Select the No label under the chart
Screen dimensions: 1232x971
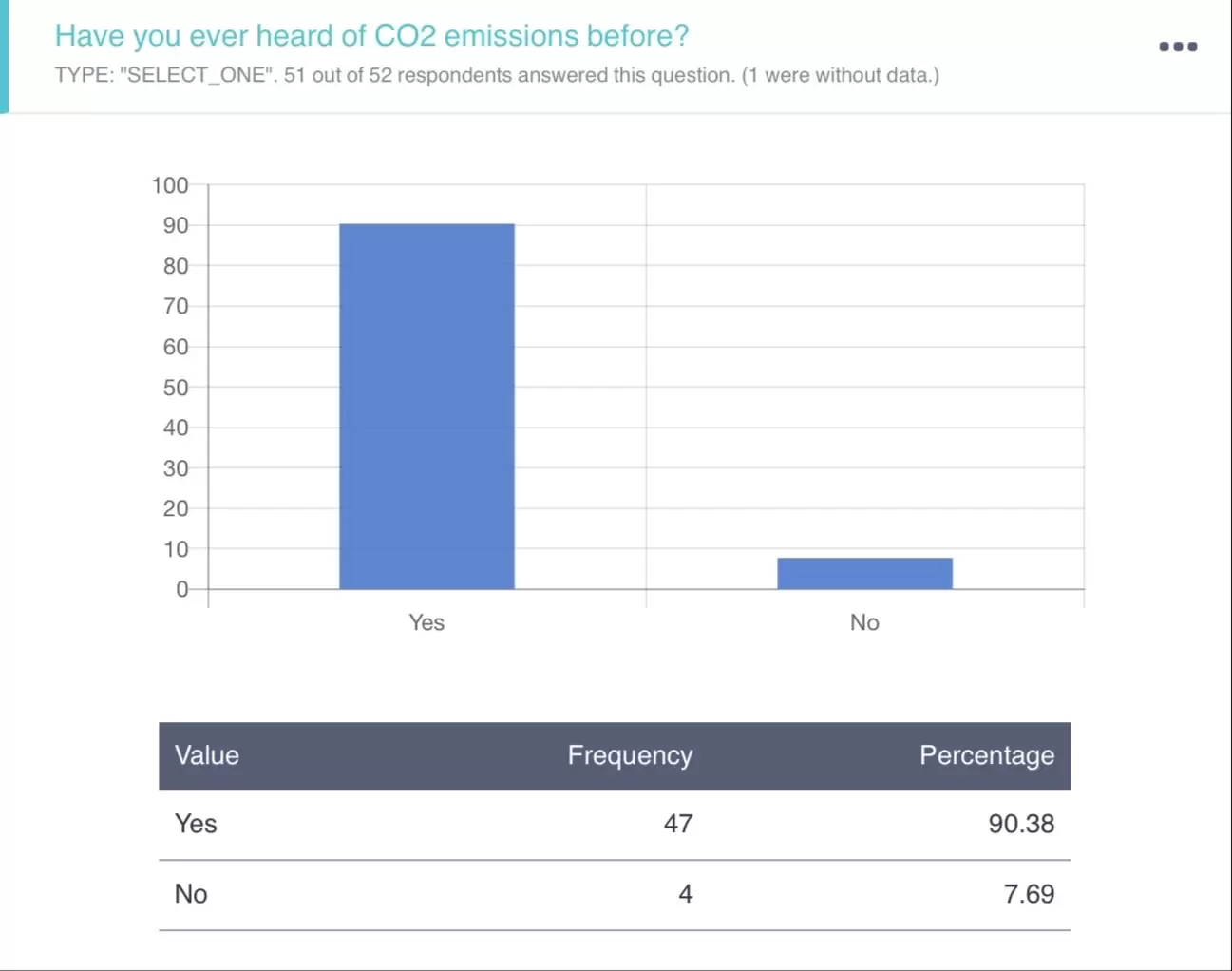864,622
